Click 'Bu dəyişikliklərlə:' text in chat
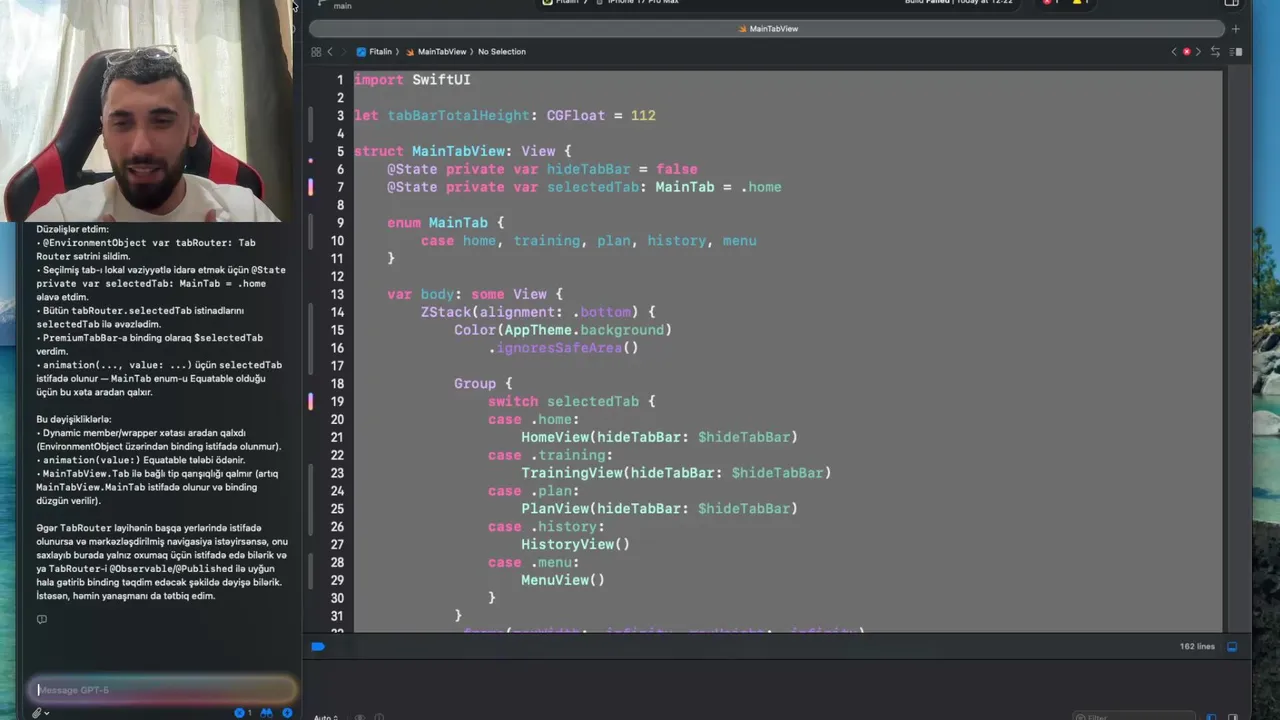The height and width of the screenshot is (720, 1280). pos(74,419)
